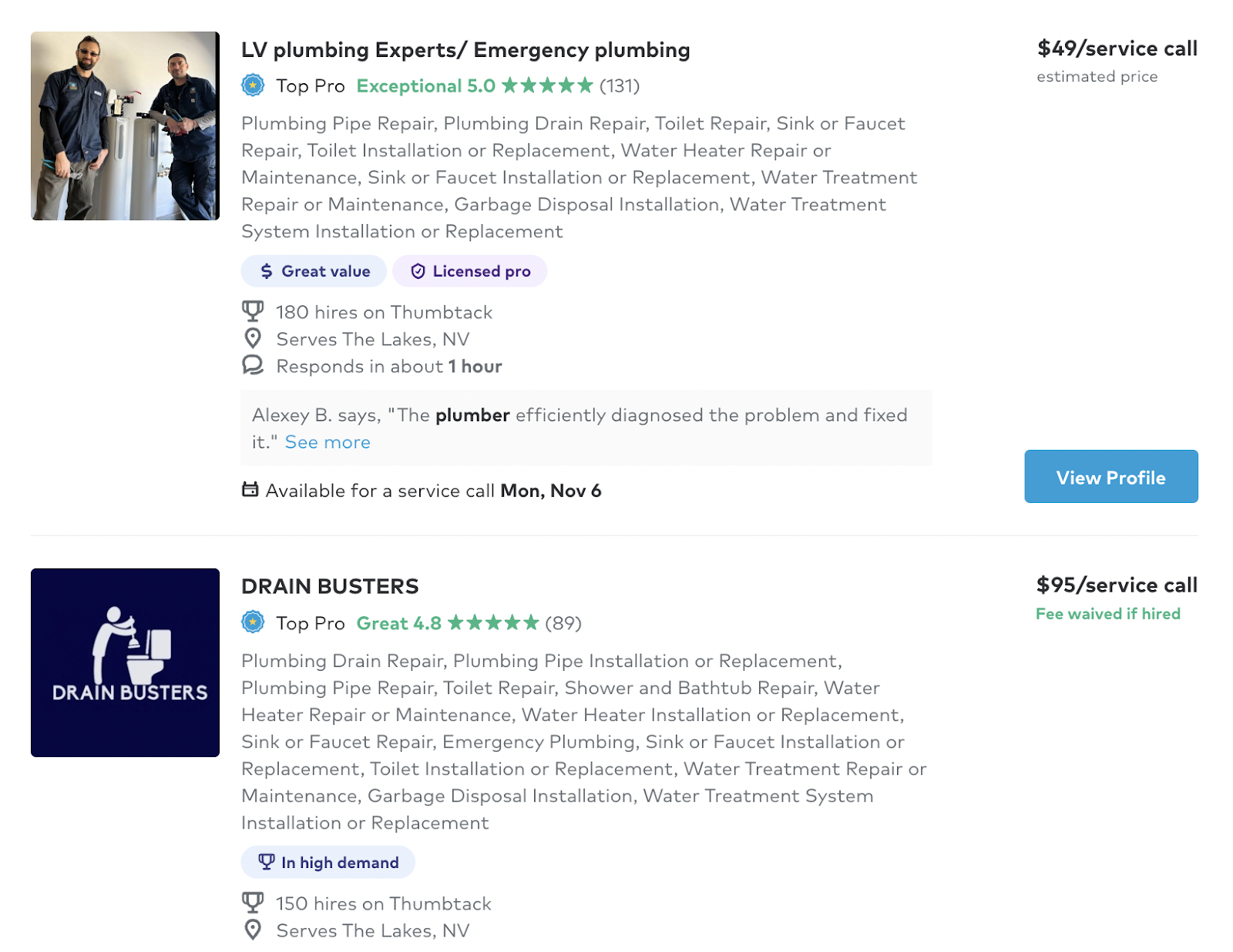This screenshot has height=952, width=1233.
Task: Toggle the Great value filter tag
Action: [313, 271]
